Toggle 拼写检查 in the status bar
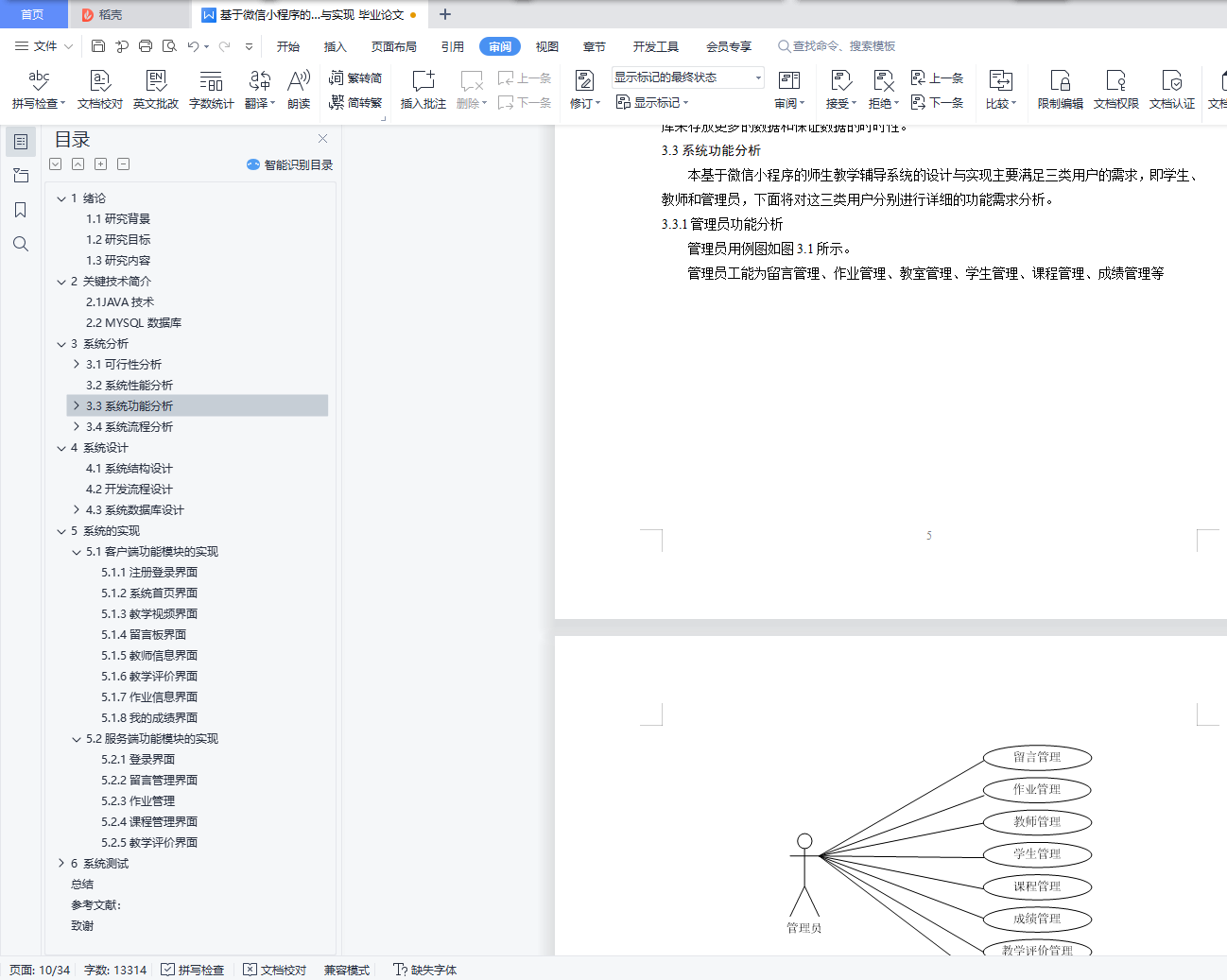 193,970
